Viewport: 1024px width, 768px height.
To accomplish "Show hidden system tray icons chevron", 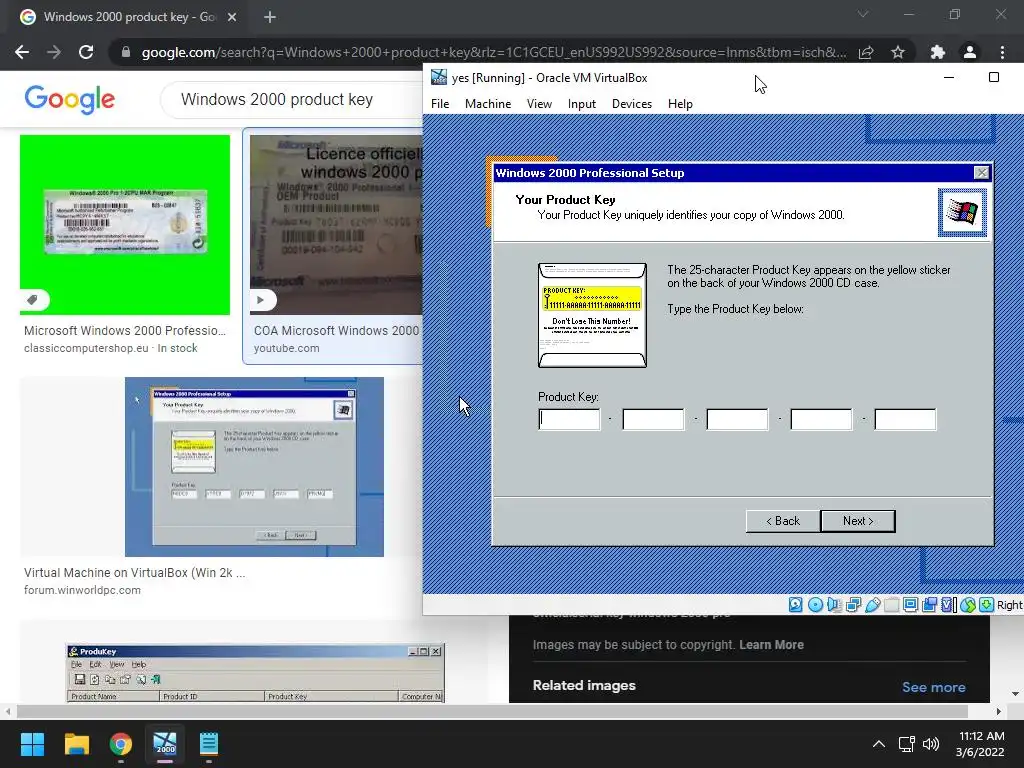I will pyautogui.click(x=879, y=744).
